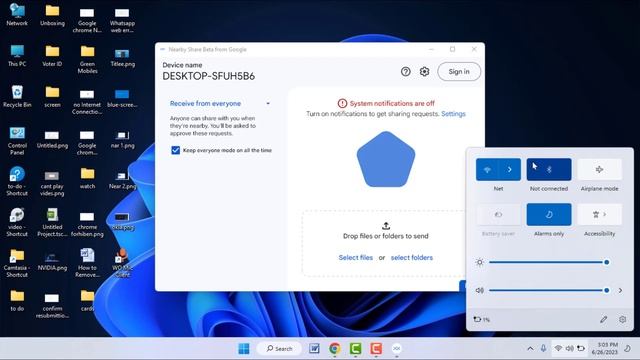The height and width of the screenshot is (360, 640).
Task: Click select folders link
Action: tap(411, 258)
